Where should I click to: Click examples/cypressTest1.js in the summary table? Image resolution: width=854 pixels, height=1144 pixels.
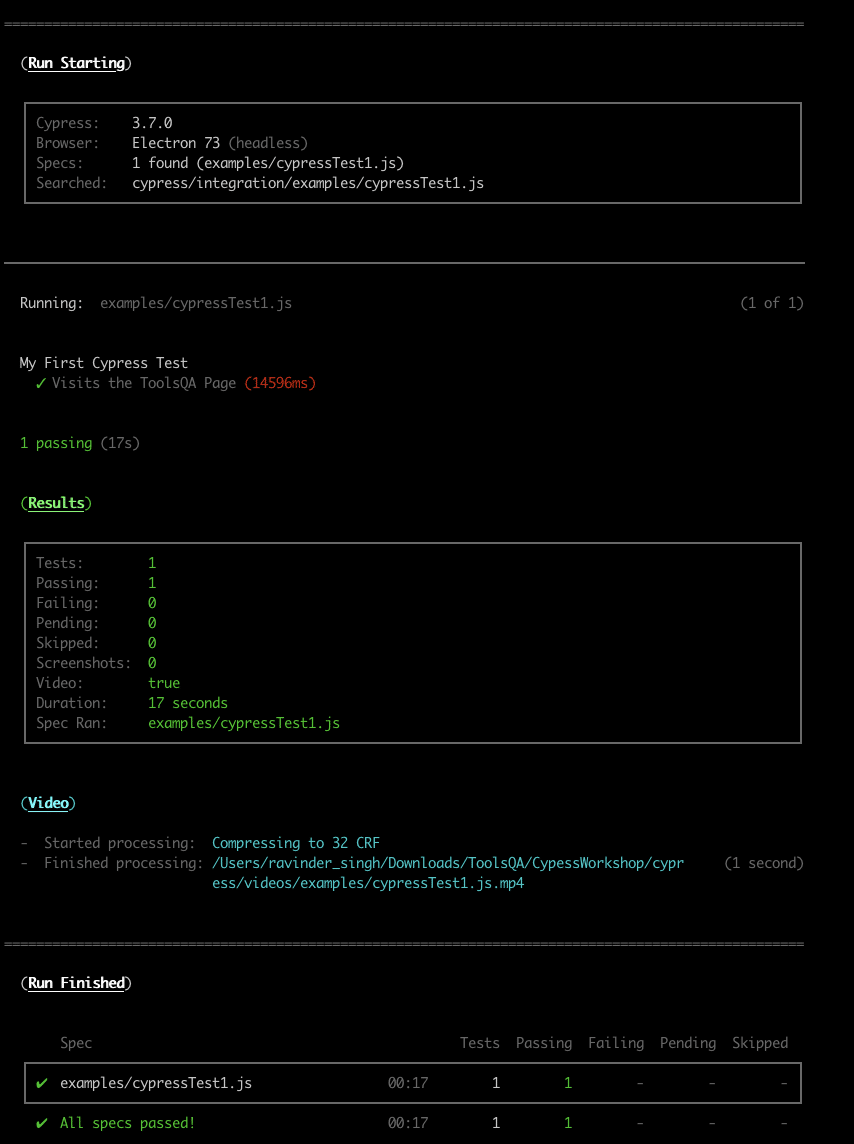(x=156, y=1083)
